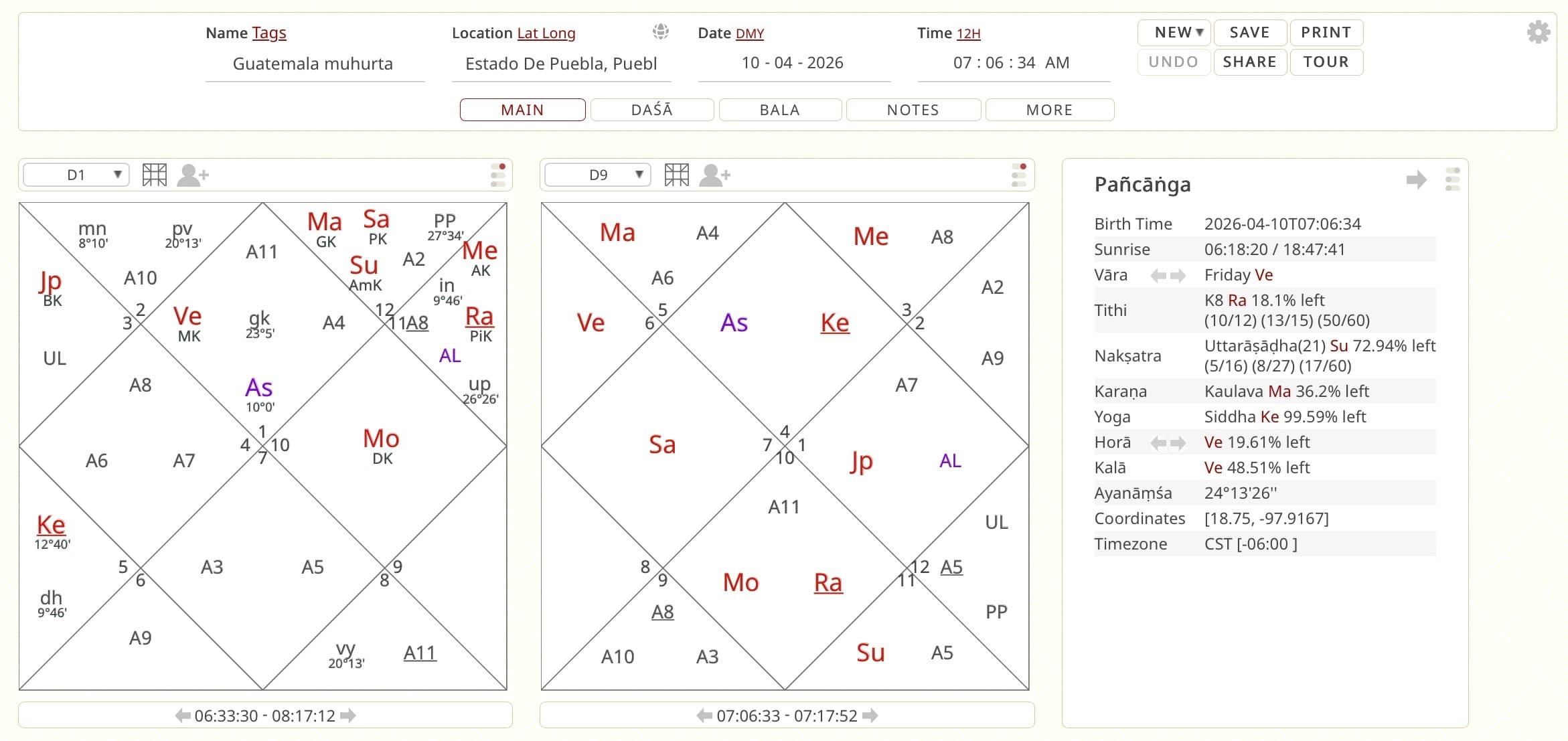The height and width of the screenshot is (741, 1568).
Task: Click the D9 chart grid style icon
Action: pyautogui.click(x=676, y=175)
